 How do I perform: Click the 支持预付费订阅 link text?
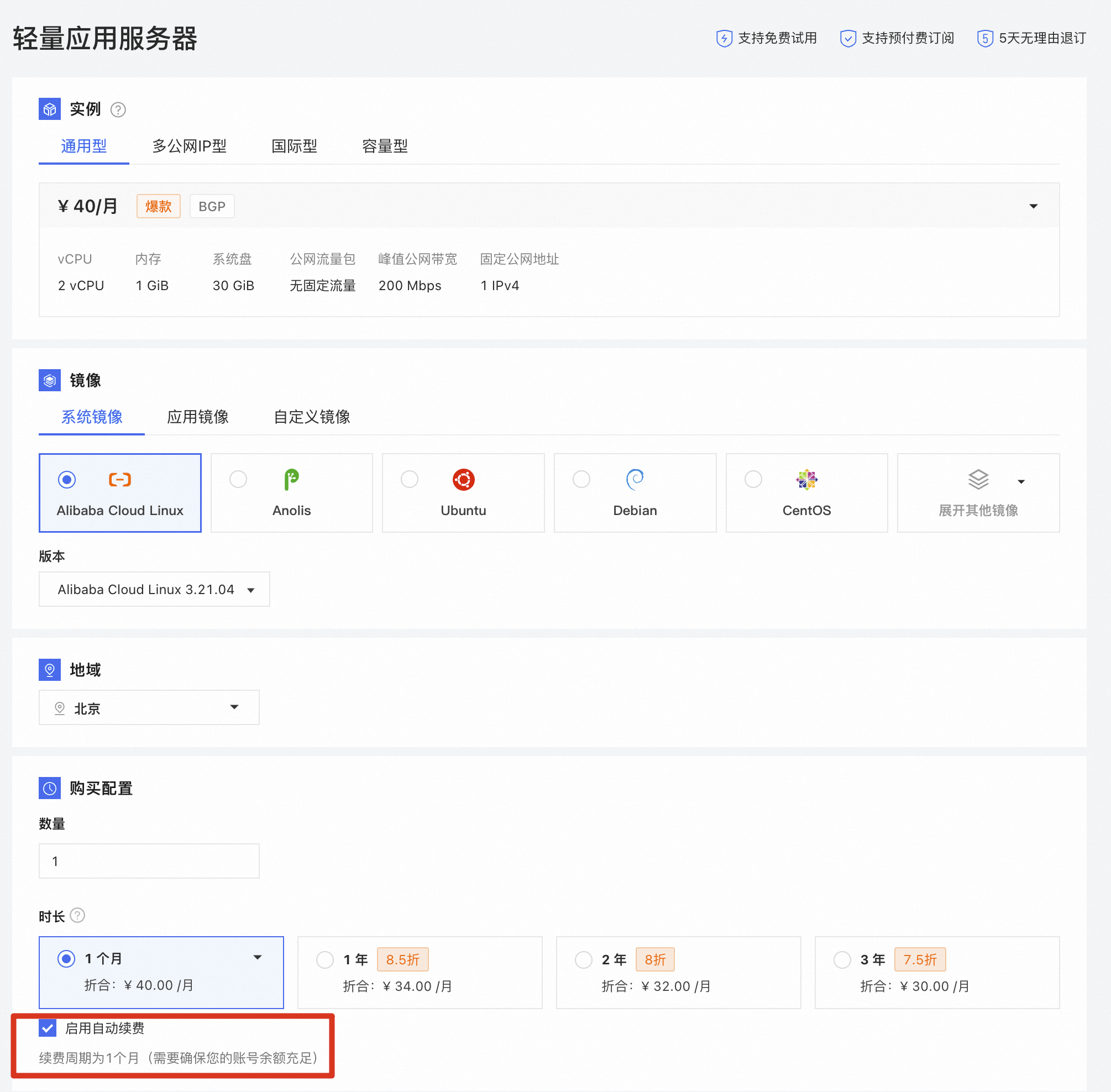point(908,39)
